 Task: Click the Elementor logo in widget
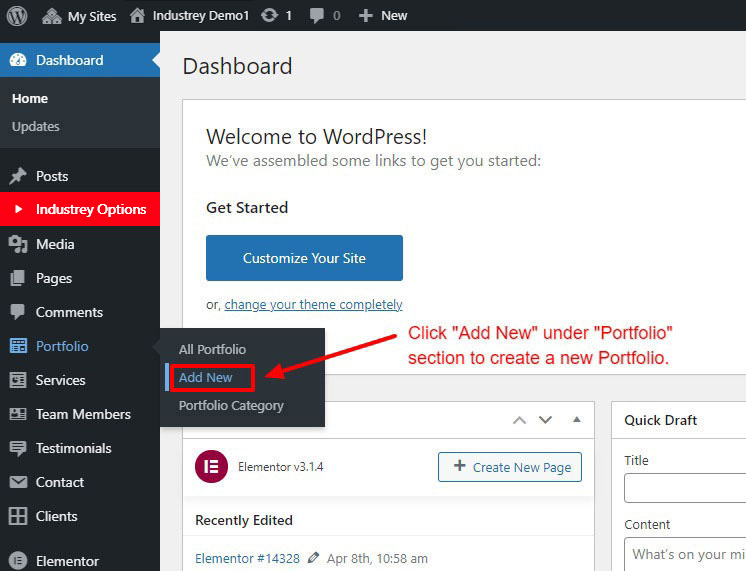pos(211,467)
